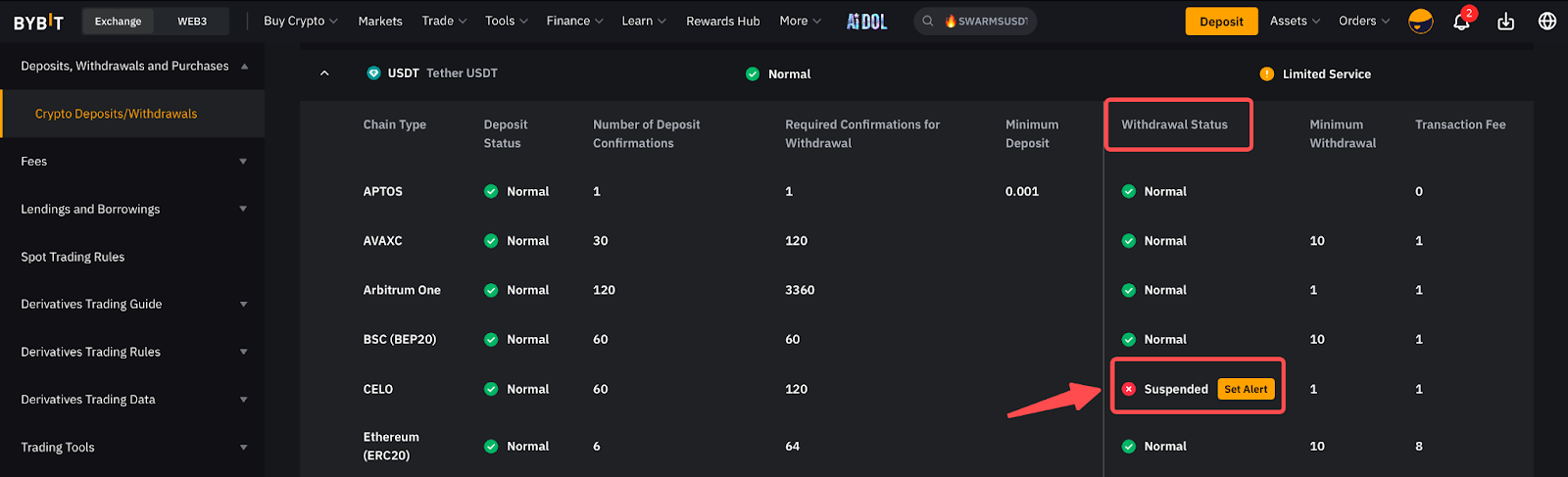Screen dimensions: 1568x477
Task: Open the Rewards Hub link
Action: click(722, 22)
